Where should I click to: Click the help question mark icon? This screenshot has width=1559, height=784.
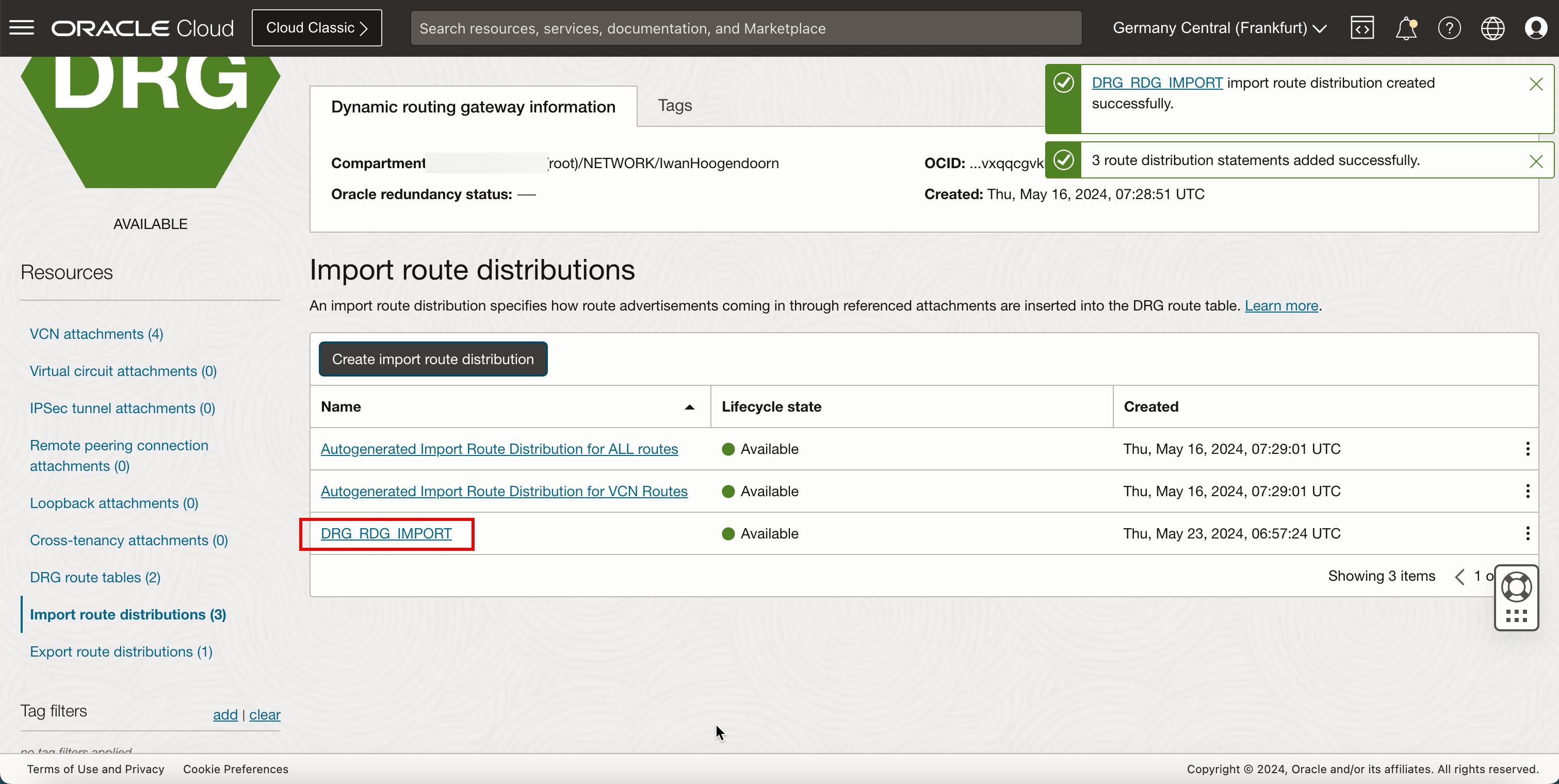click(1449, 28)
